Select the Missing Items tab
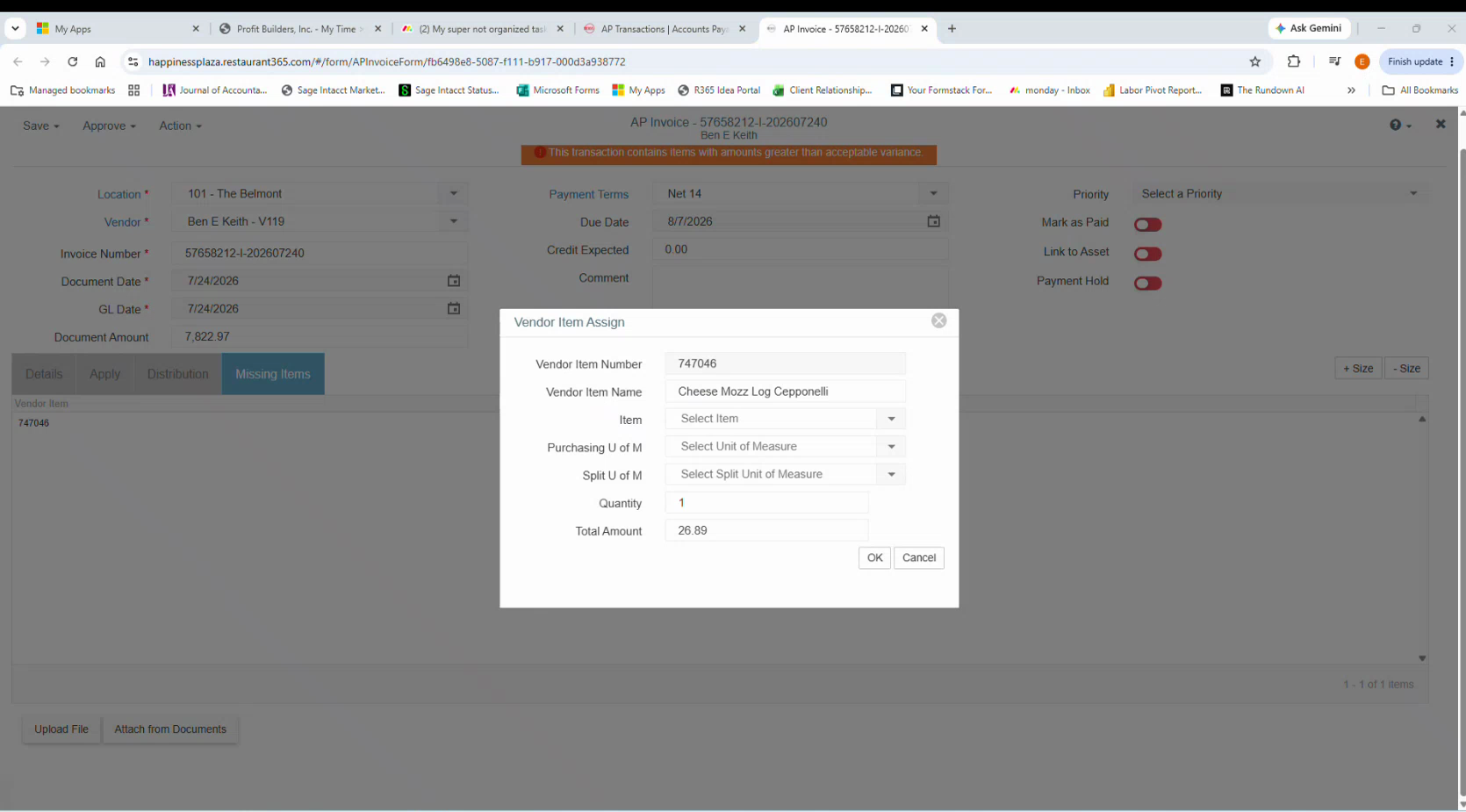 [273, 374]
